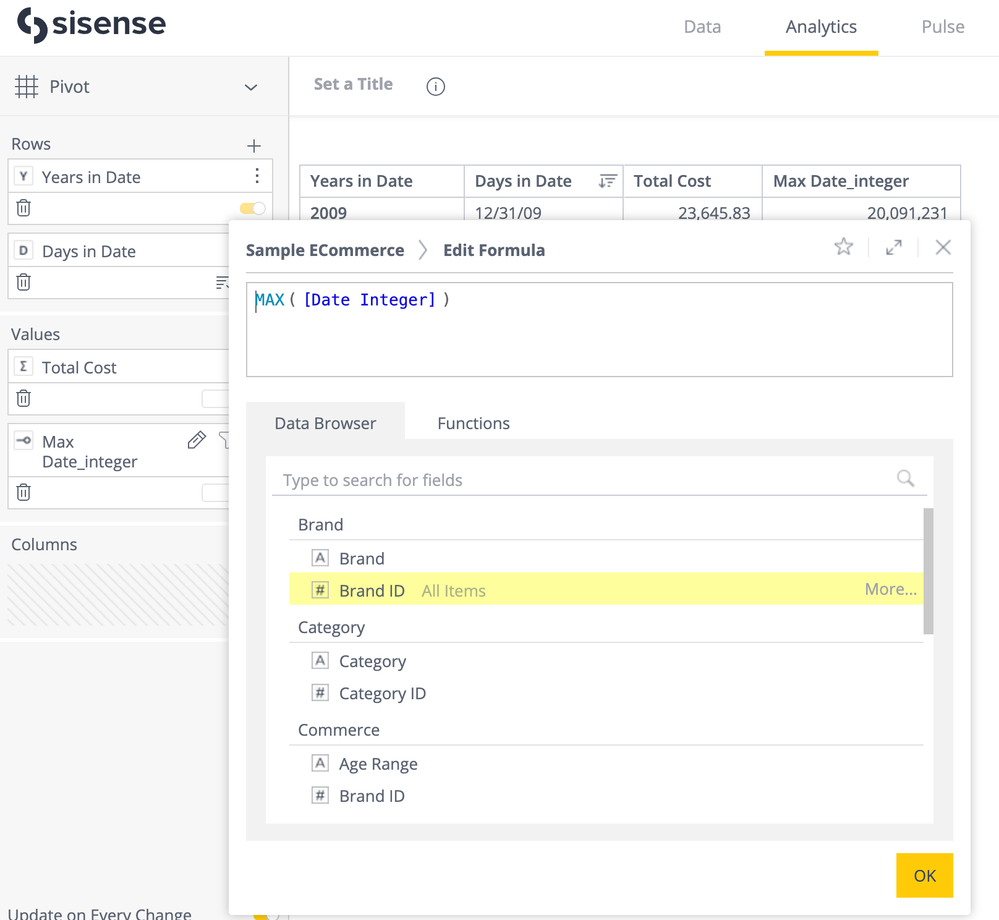Expand the formula editor to full size
This screenshot has width=999, height=920.
tap(894, 247)
